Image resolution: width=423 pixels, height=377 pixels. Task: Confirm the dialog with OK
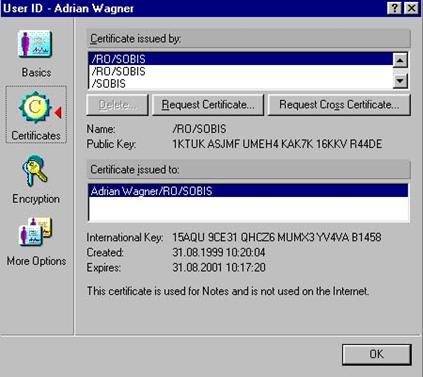(377, 354)
